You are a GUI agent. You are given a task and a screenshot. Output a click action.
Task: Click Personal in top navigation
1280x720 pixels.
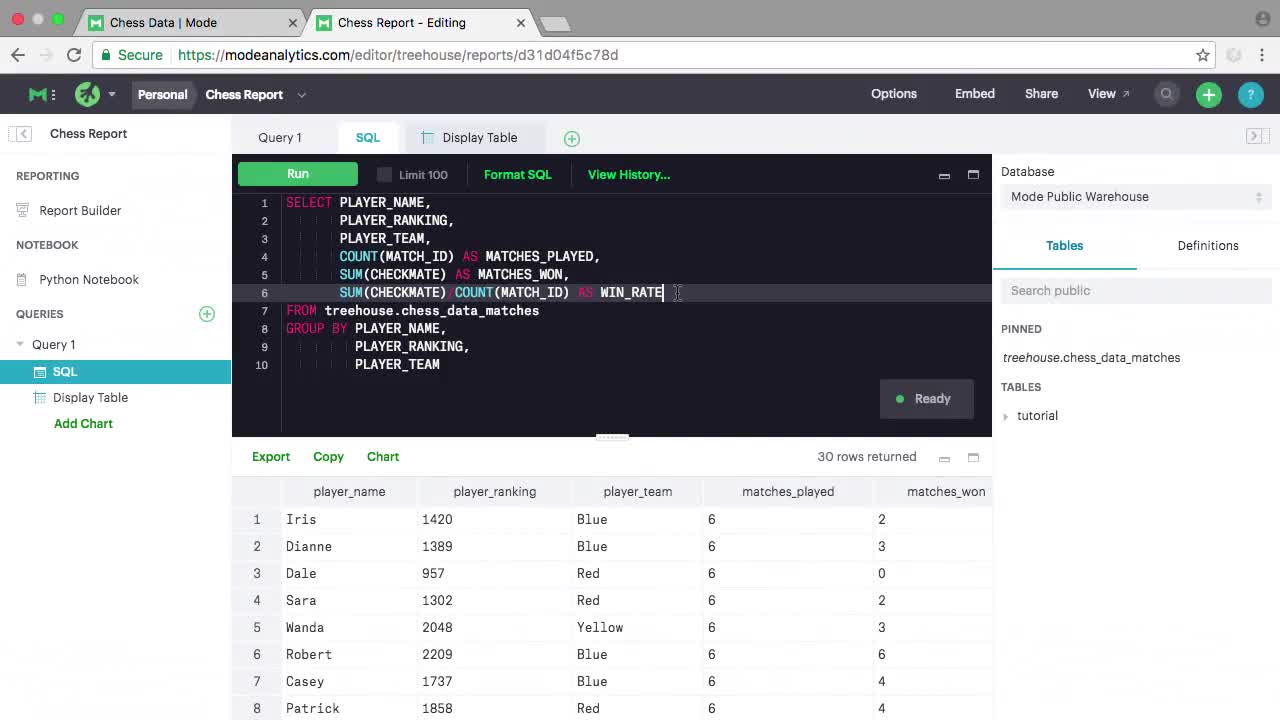coord(162,95)
